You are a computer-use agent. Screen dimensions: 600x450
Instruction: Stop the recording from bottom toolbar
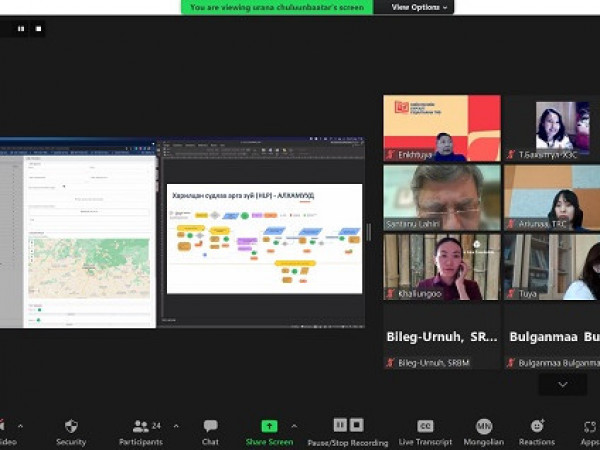357,425
